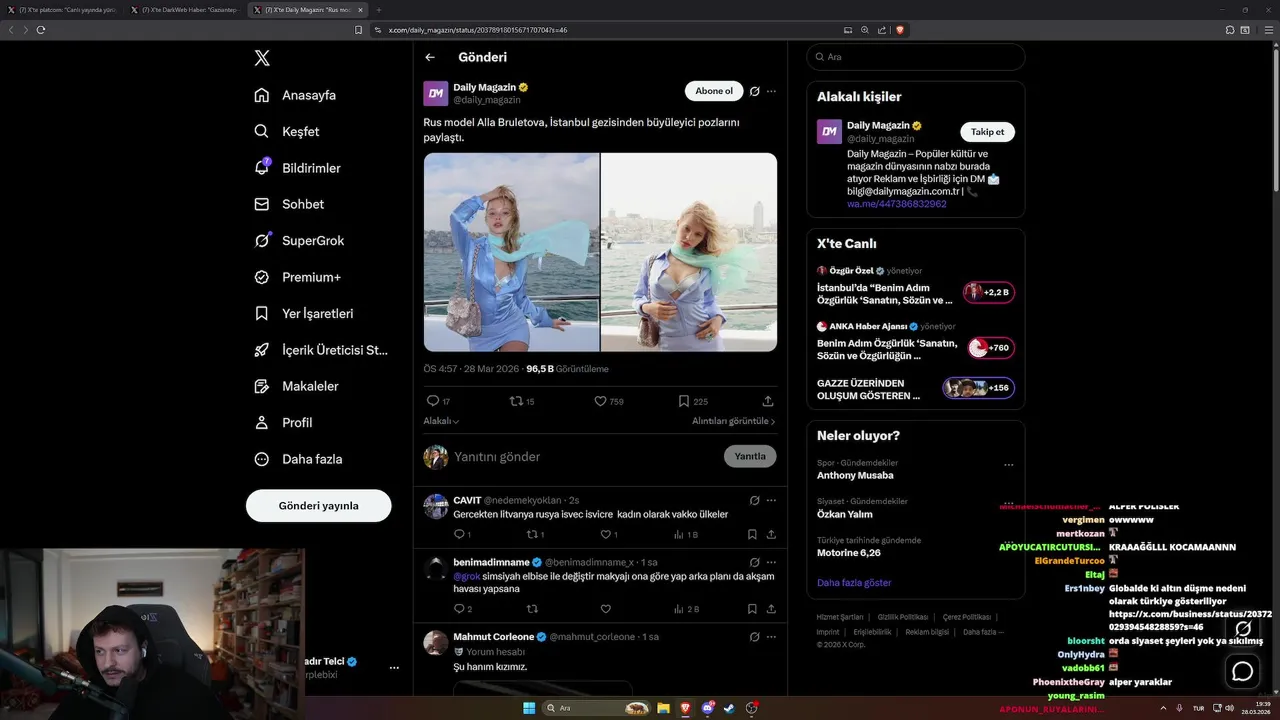Open three-dot menu on Mahmut Corleone reply
Image resolution: width=1280 pixels, height=720 pixels.
(771, 636)
